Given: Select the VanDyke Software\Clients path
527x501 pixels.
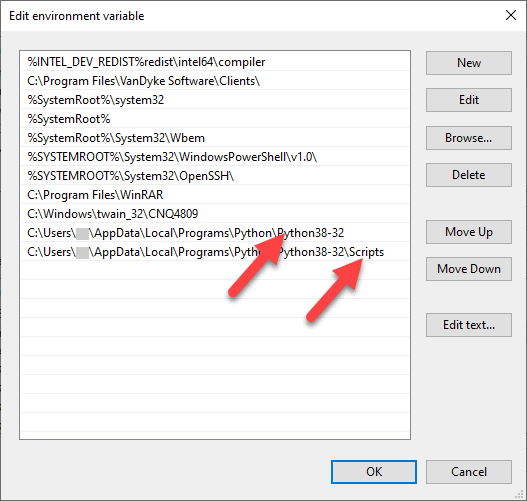Looking at the screenshot, I should click(215, 81).
